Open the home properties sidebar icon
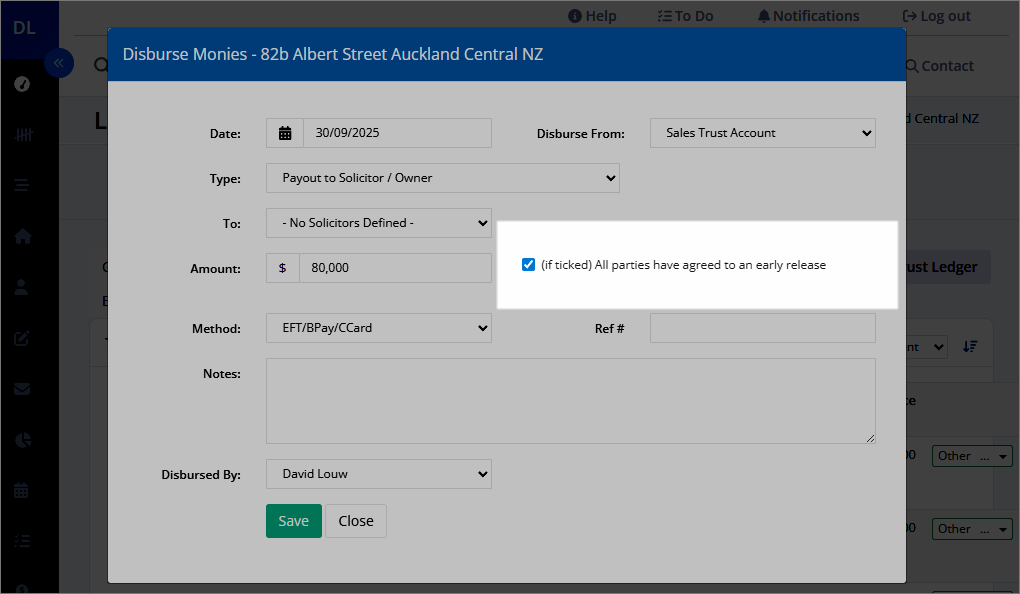The height and width of the screenshot is (594, 1020). [22, 236]
